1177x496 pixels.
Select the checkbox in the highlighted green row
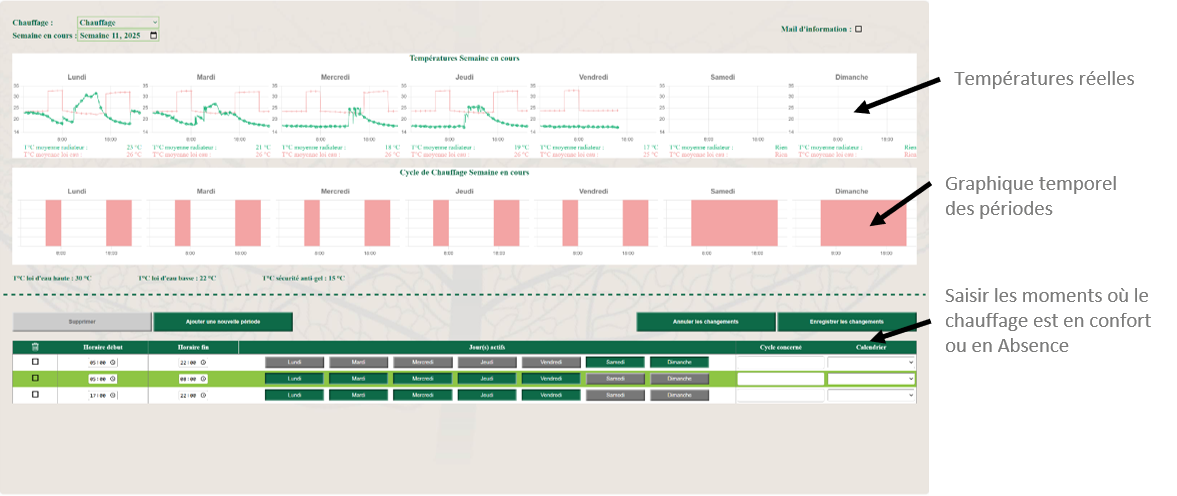point(36,378)
